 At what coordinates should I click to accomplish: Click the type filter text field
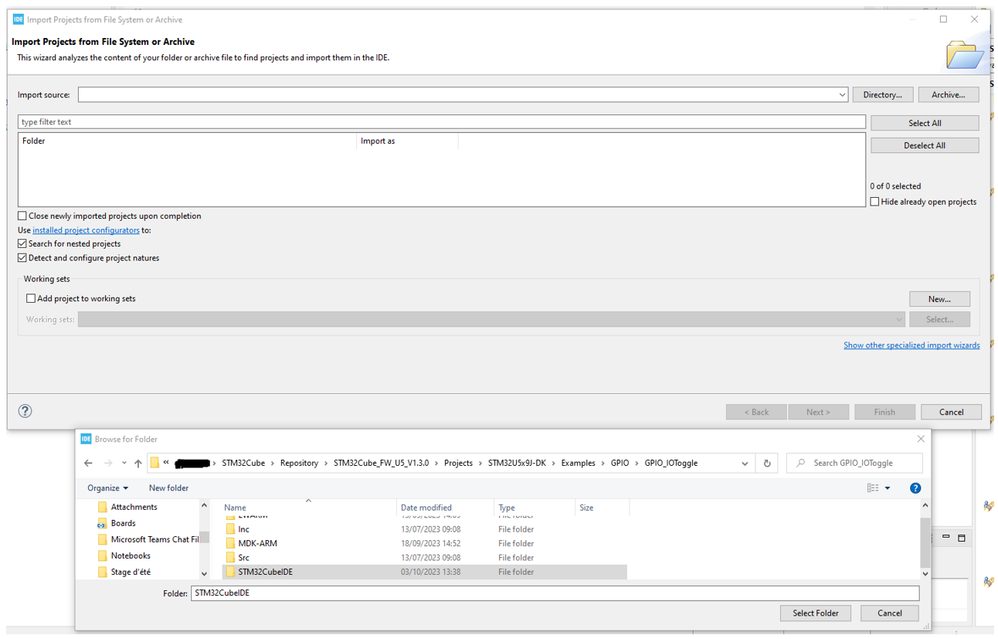(442, 122)
